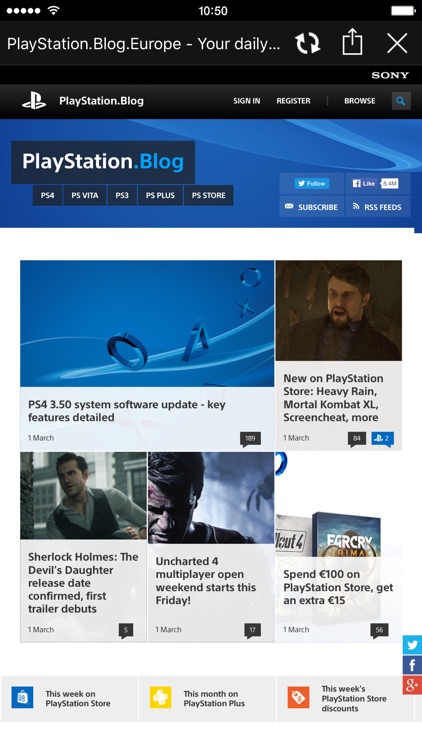422x750 pixels.
Task: Open 17 comments bubble on Uncharted 4
Action: pos(253,630)
